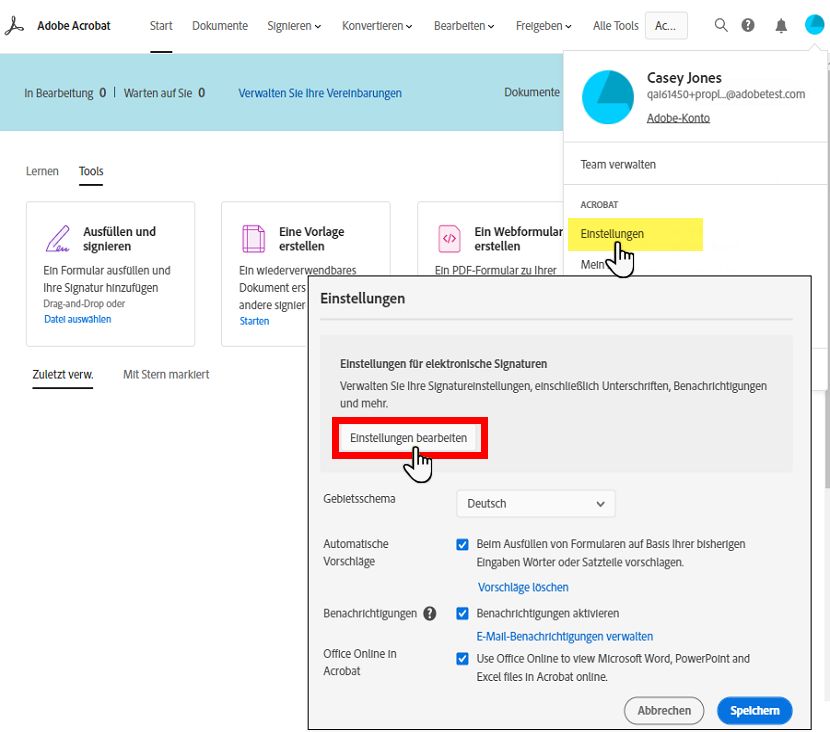Switch to Mit Stern markiert tab
830x732 pixels.
point(166,375)
